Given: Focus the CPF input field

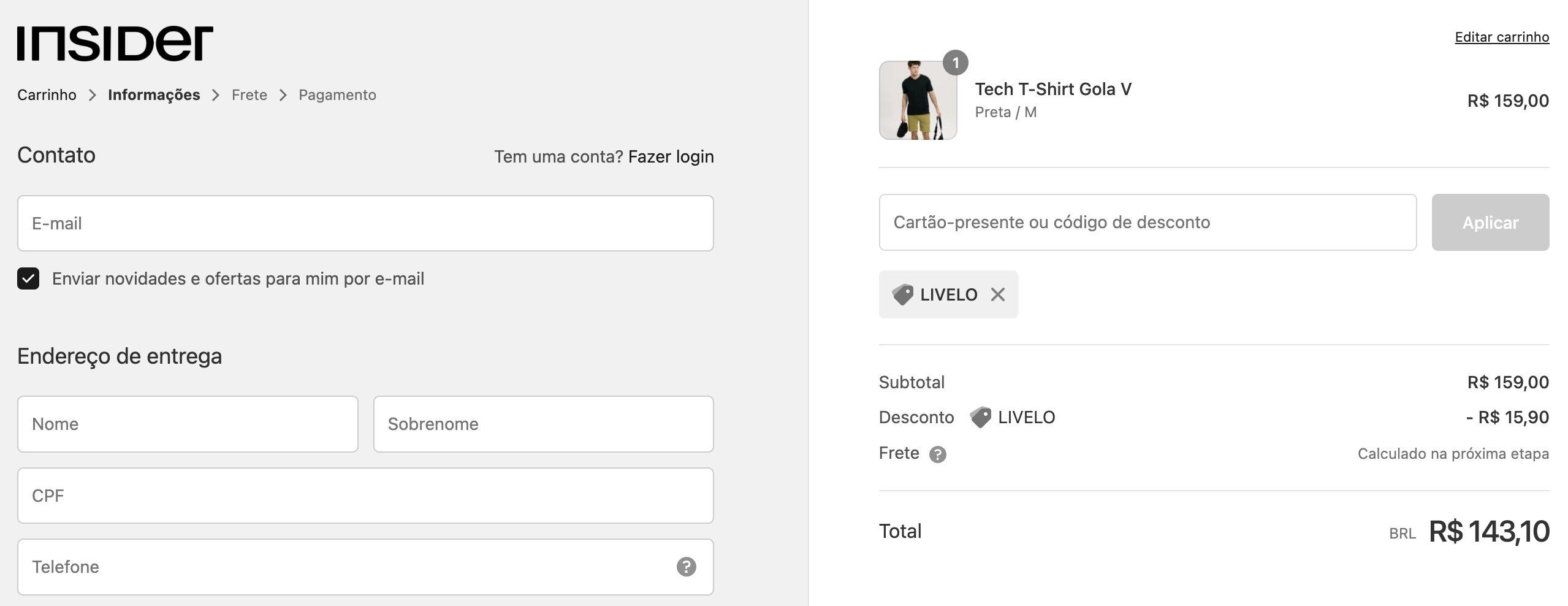Looking at the screenshot, I should coord(365,496).
